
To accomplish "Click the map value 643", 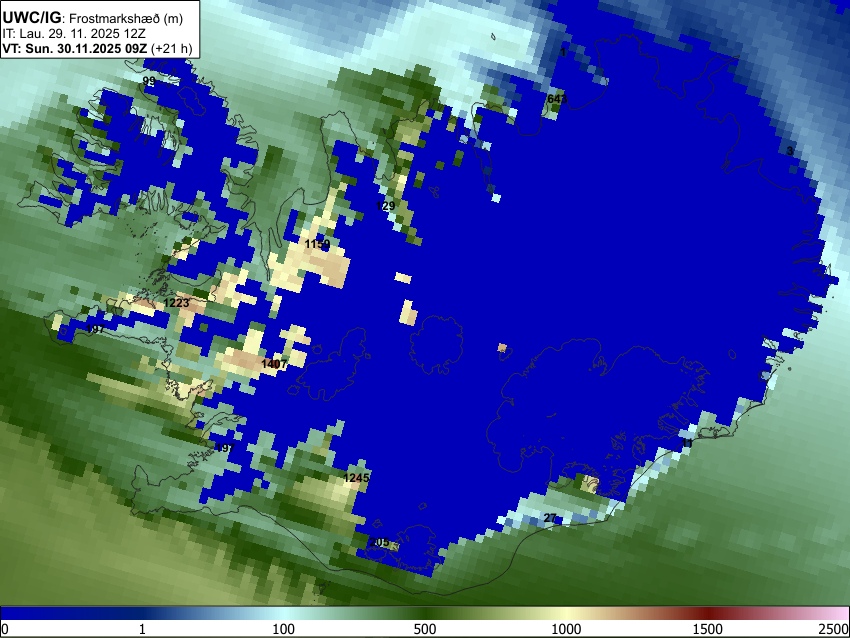I will pos(557,99).
